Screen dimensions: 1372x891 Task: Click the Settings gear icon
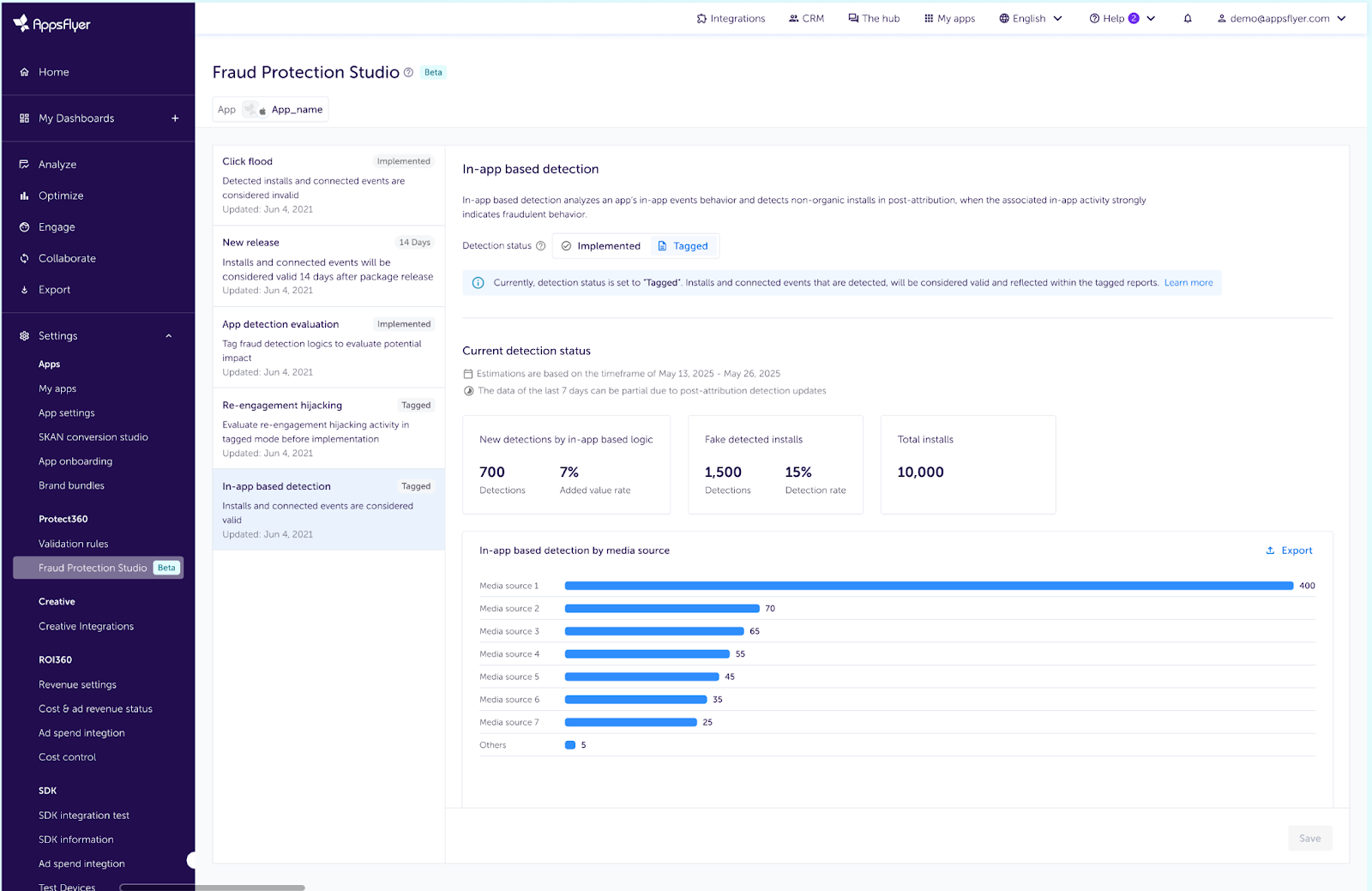pos(24,336)
